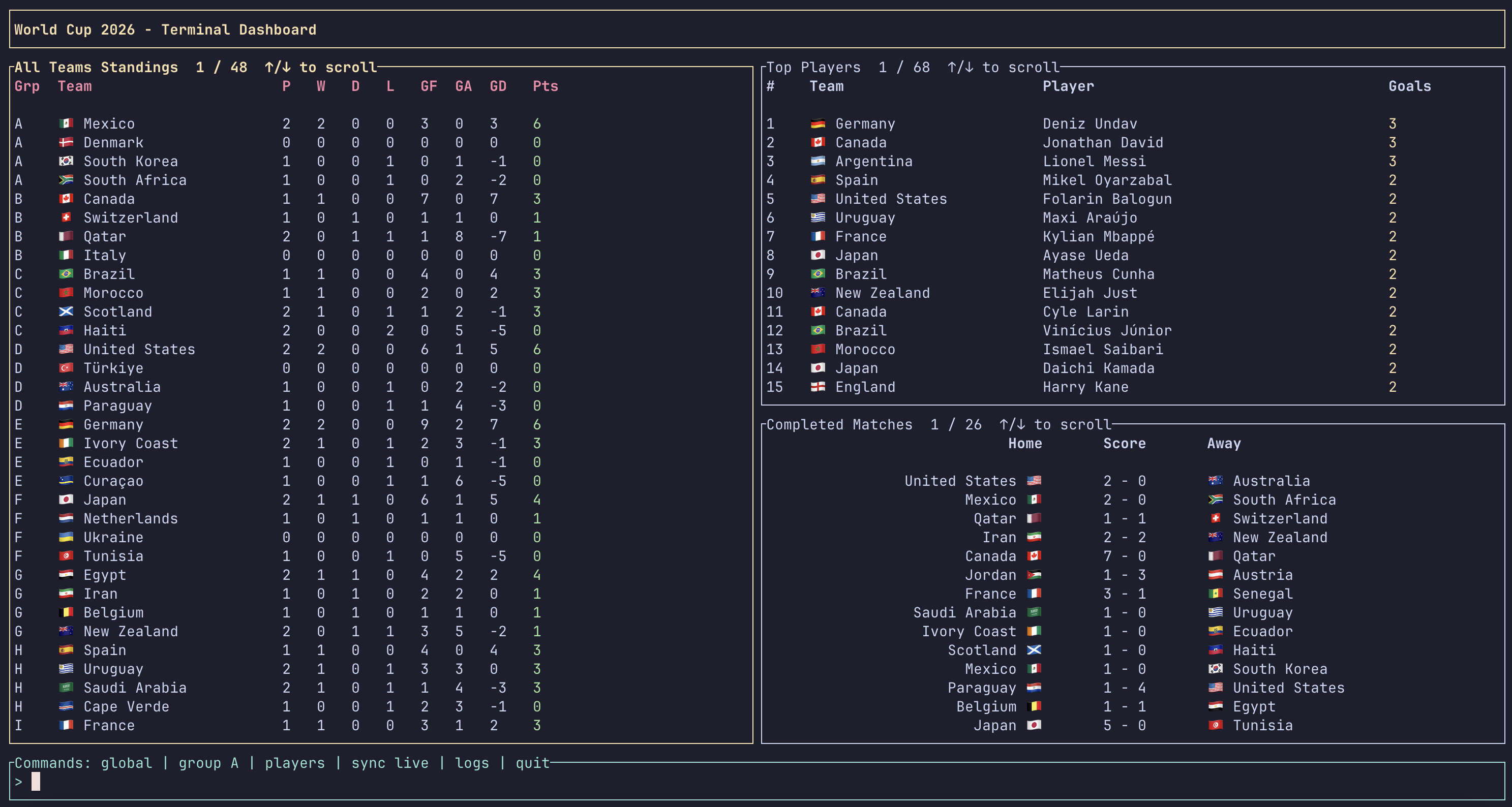Image resolution: width=1512 pixels, height=807 pixels.
Task: Click the 7 - 0 score for Canada vs Qatar
Action: (x=1124, y=556)
